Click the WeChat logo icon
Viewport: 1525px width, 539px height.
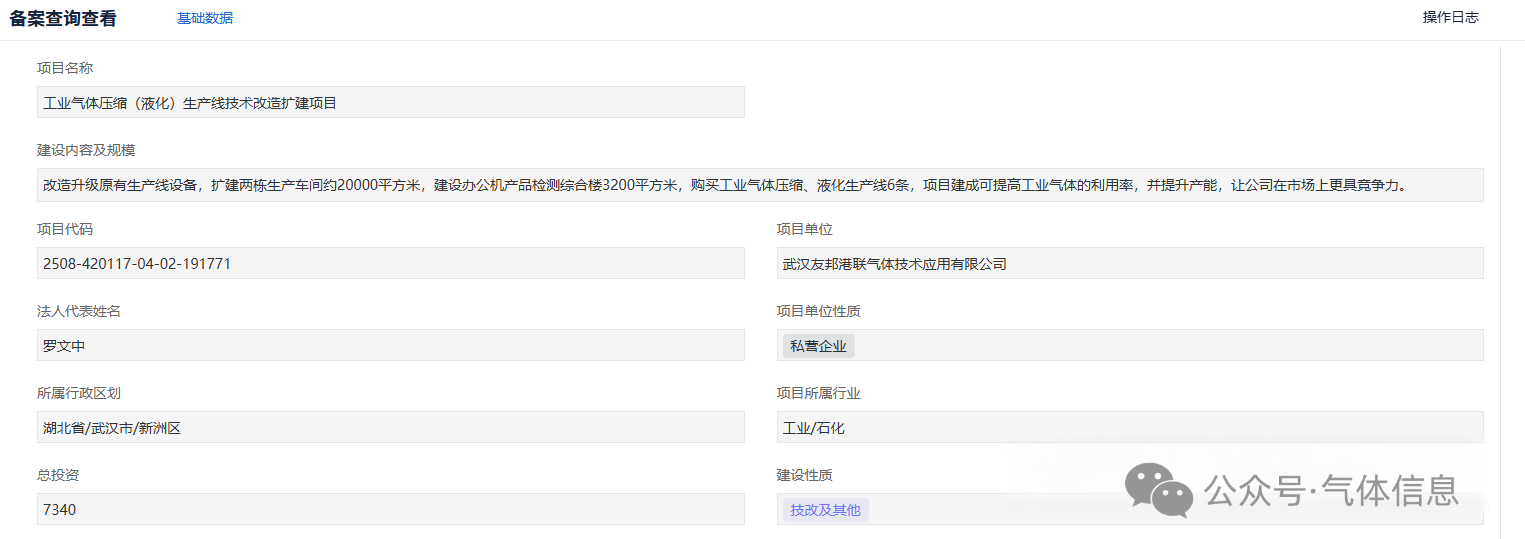[1158, 490]
